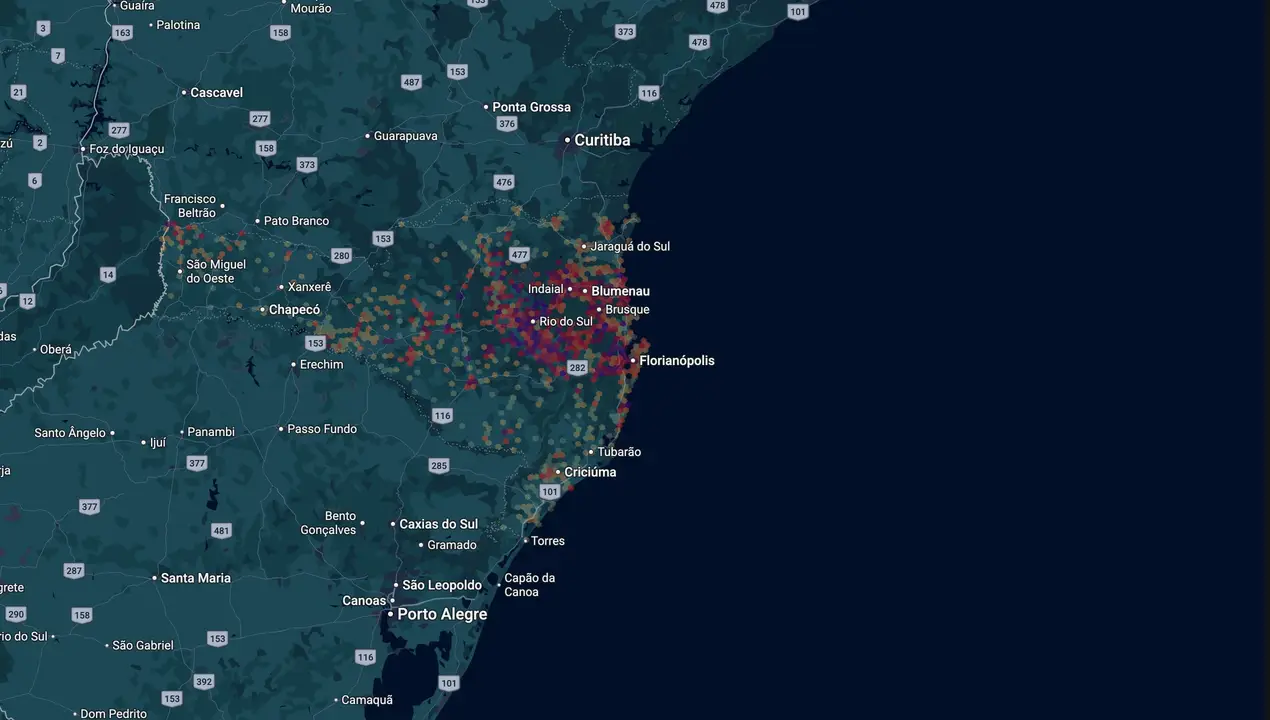This screenshot has width=1270, height=720.
Task: Click the Camaquã town label
Action: tap(367, 700)
